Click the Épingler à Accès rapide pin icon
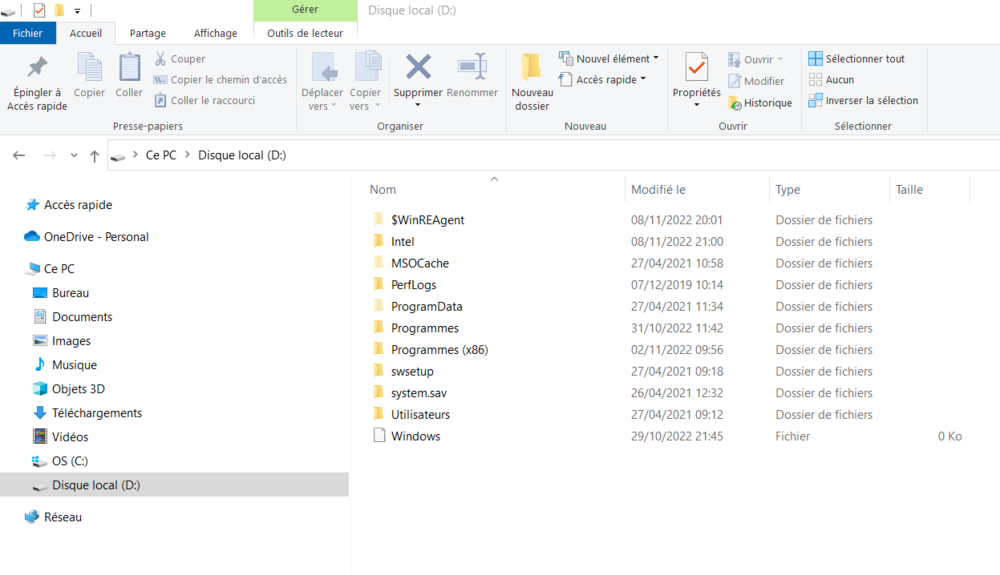 pyautogui.click(x=37, y=68)
